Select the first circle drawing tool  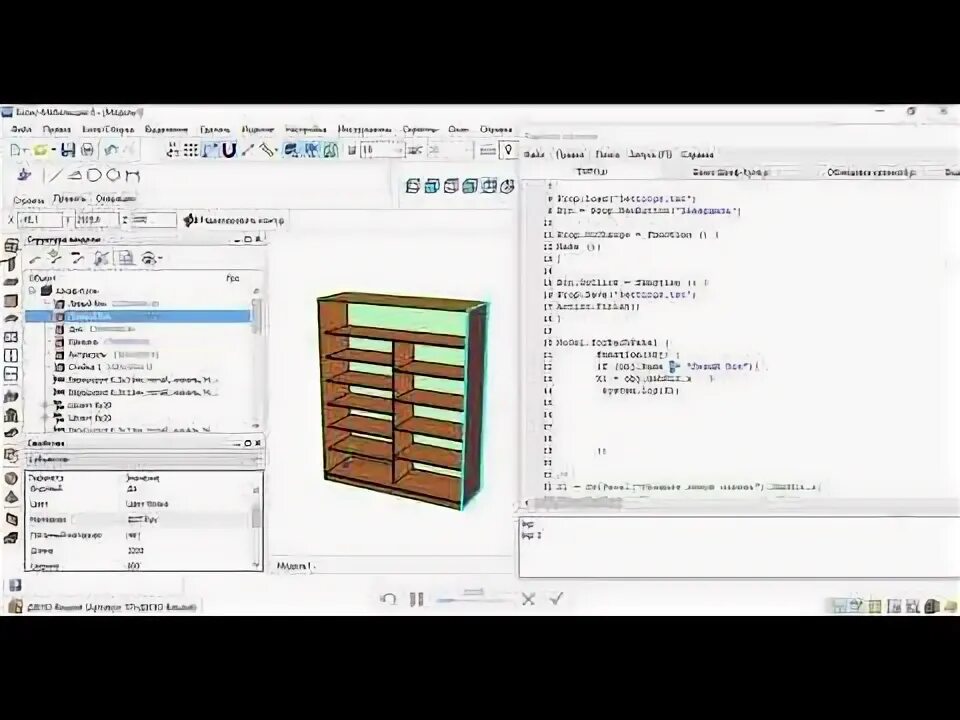tap(94, 176)
